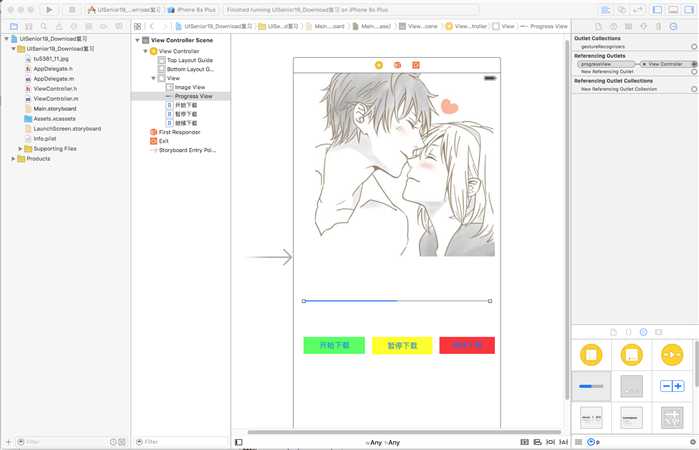Stop the running app with Stop button

click(72, 9)
